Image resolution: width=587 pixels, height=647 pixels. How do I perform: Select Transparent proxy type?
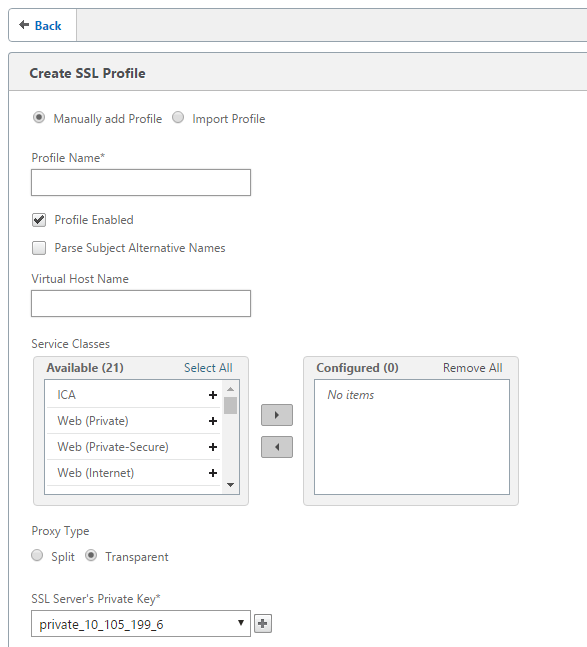pos(91,555)
